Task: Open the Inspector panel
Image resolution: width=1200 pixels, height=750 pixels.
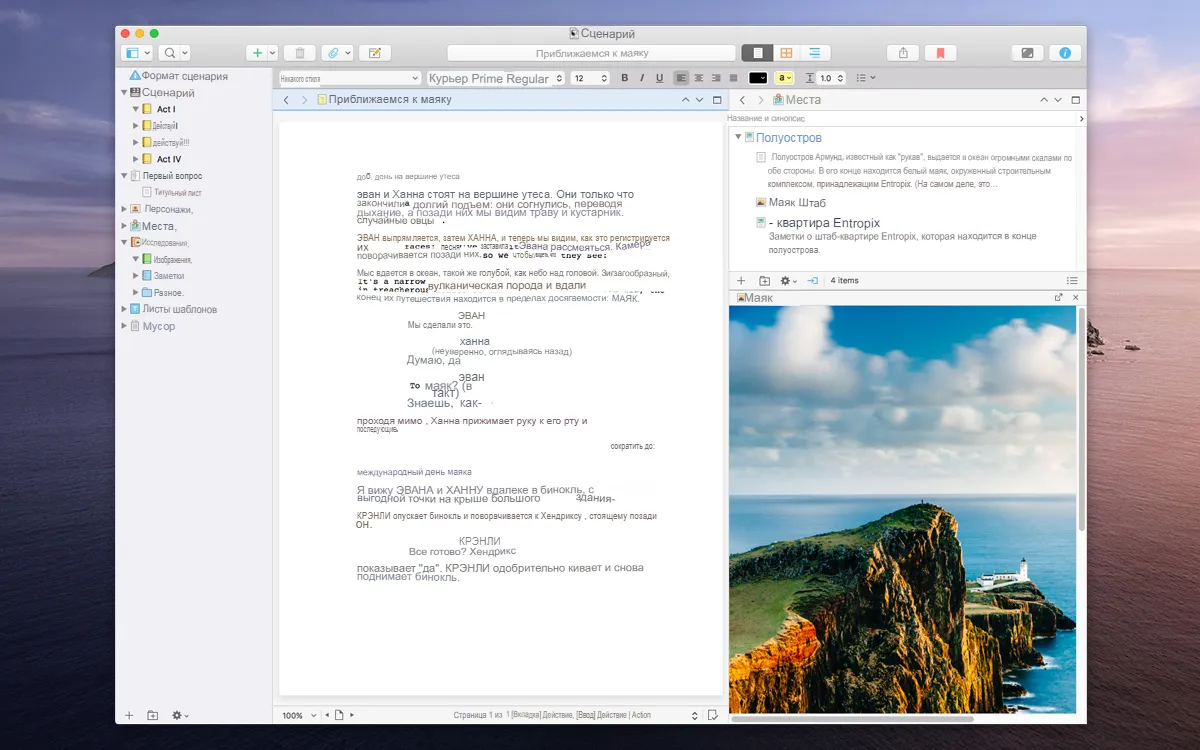Action: pos(1065,52)
